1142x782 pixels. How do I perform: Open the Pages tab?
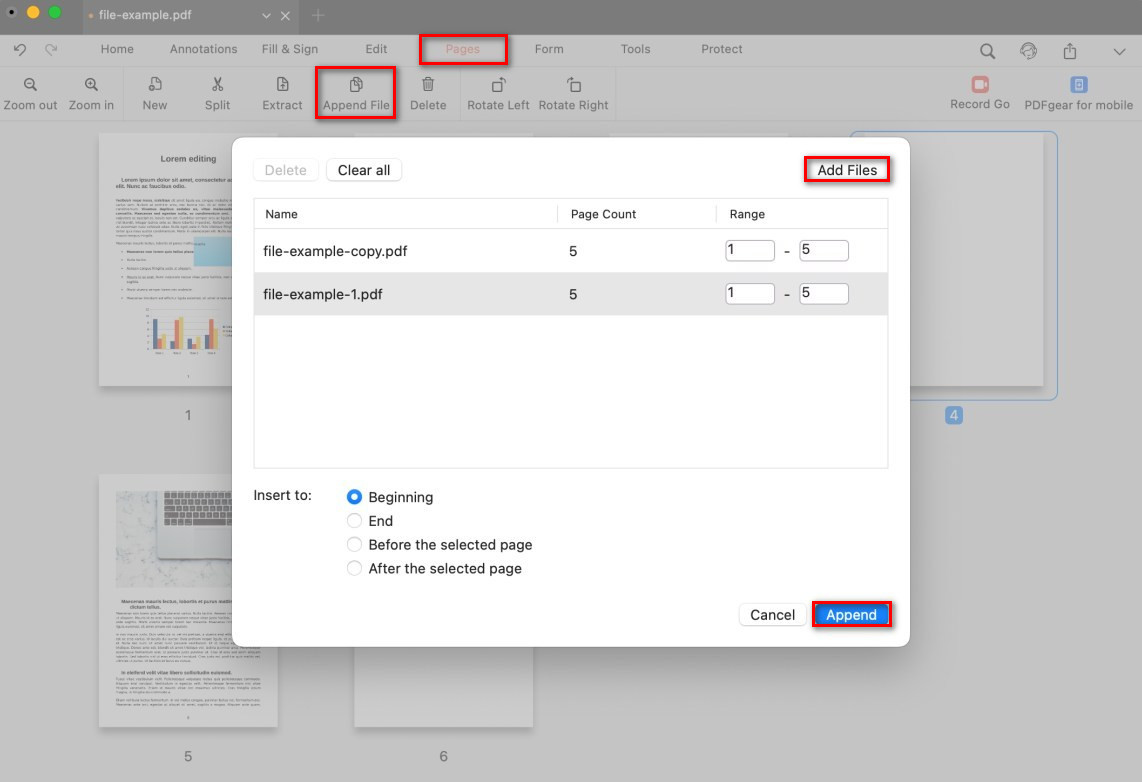pos(463,49)
